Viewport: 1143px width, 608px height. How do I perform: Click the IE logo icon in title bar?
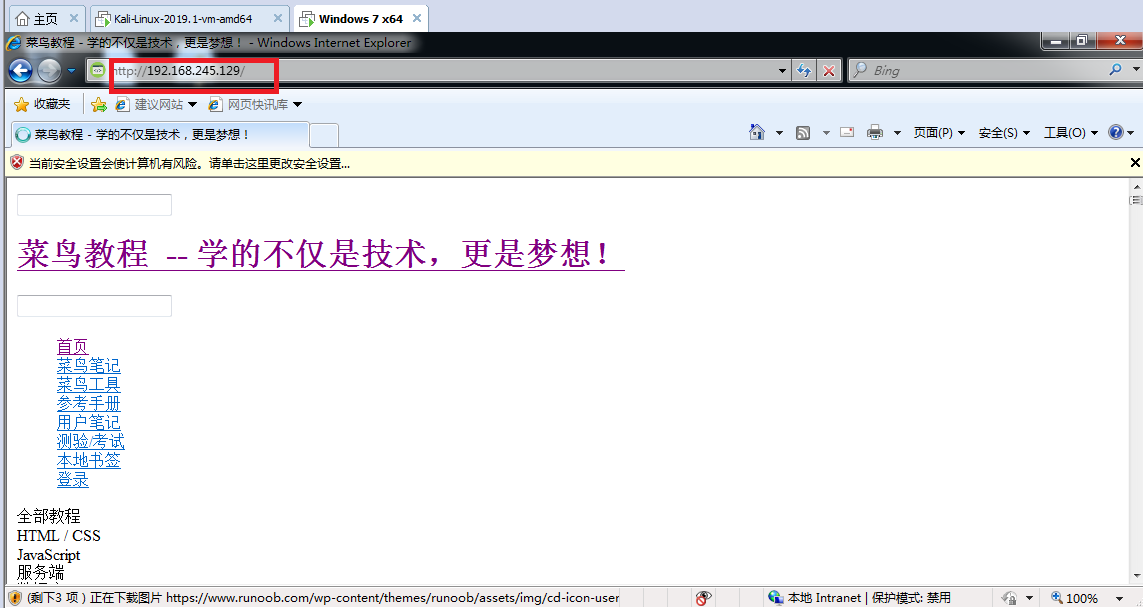tap(14, 42)
